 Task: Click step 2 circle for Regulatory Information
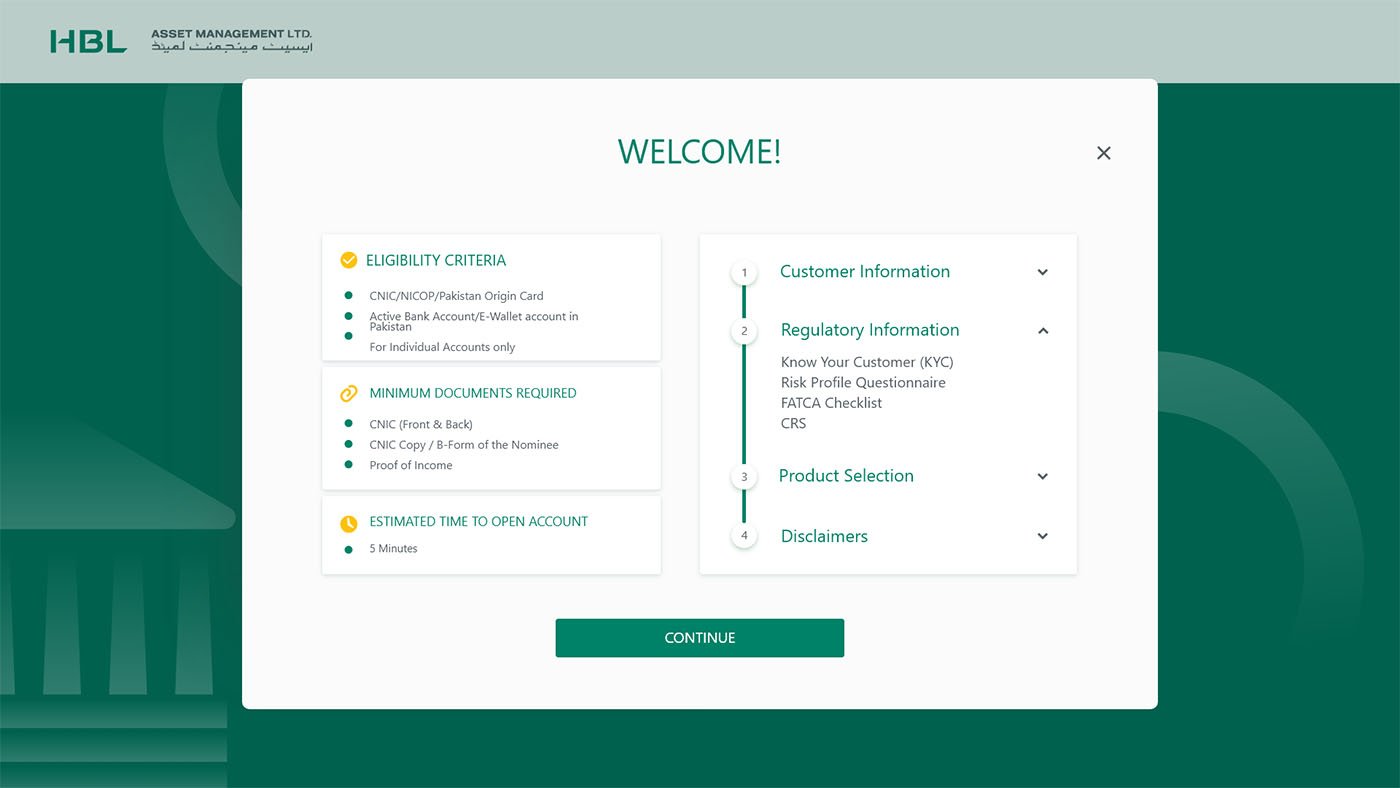point(744,331)
